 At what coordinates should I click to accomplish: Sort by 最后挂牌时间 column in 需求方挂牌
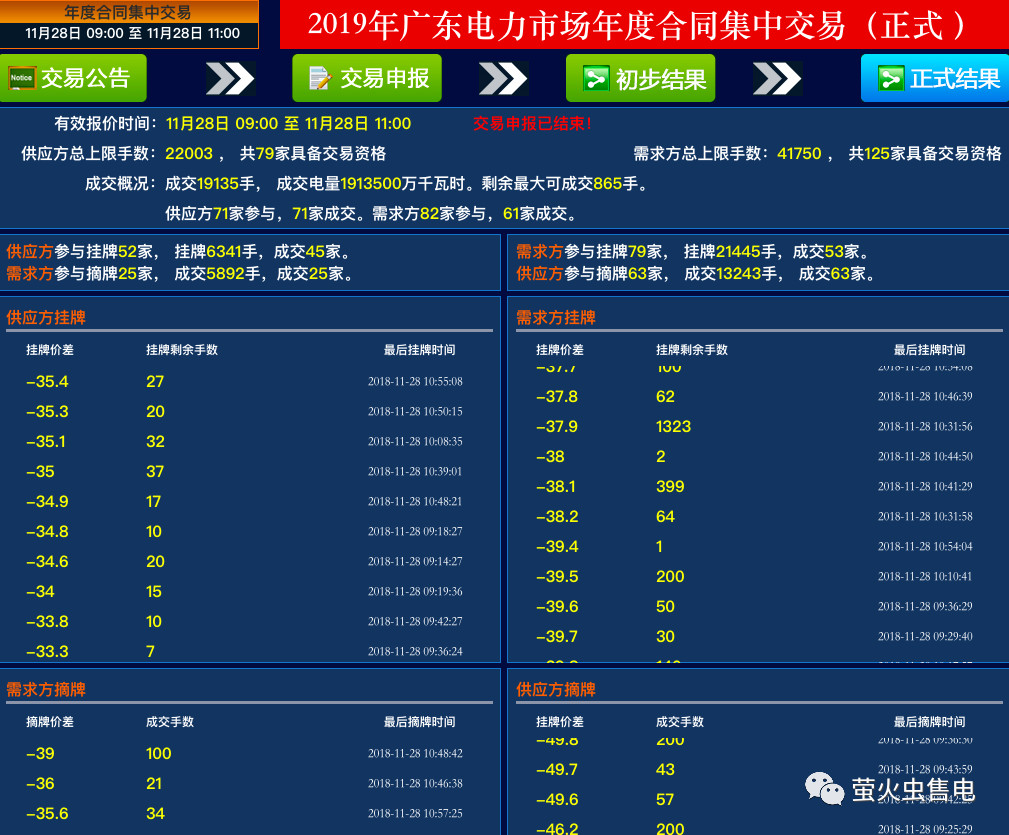929,350
